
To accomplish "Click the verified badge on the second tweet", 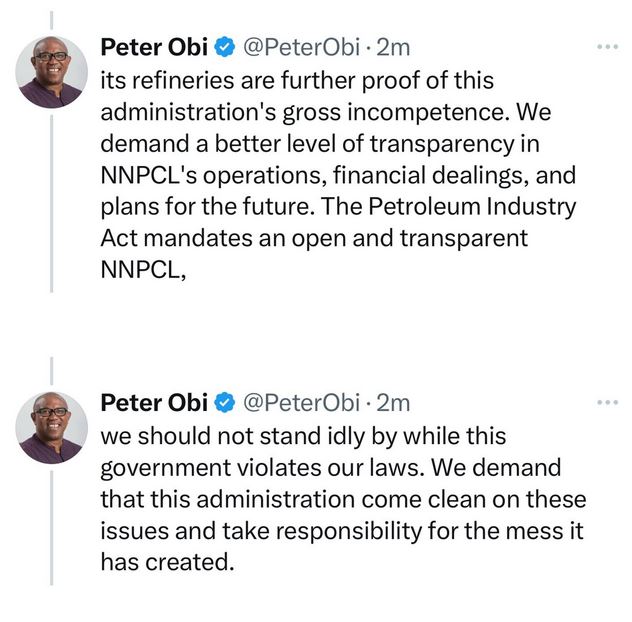I will tap(226, 402).
